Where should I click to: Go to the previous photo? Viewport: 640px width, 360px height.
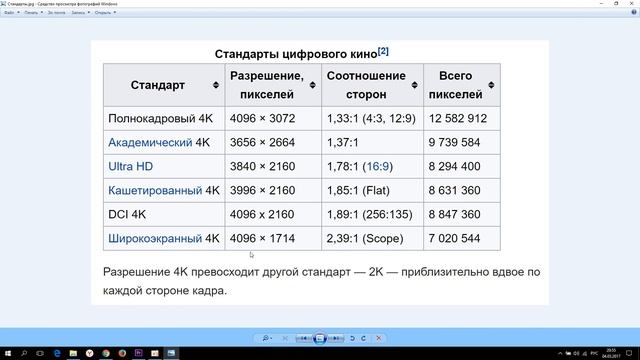click(304, 338)
